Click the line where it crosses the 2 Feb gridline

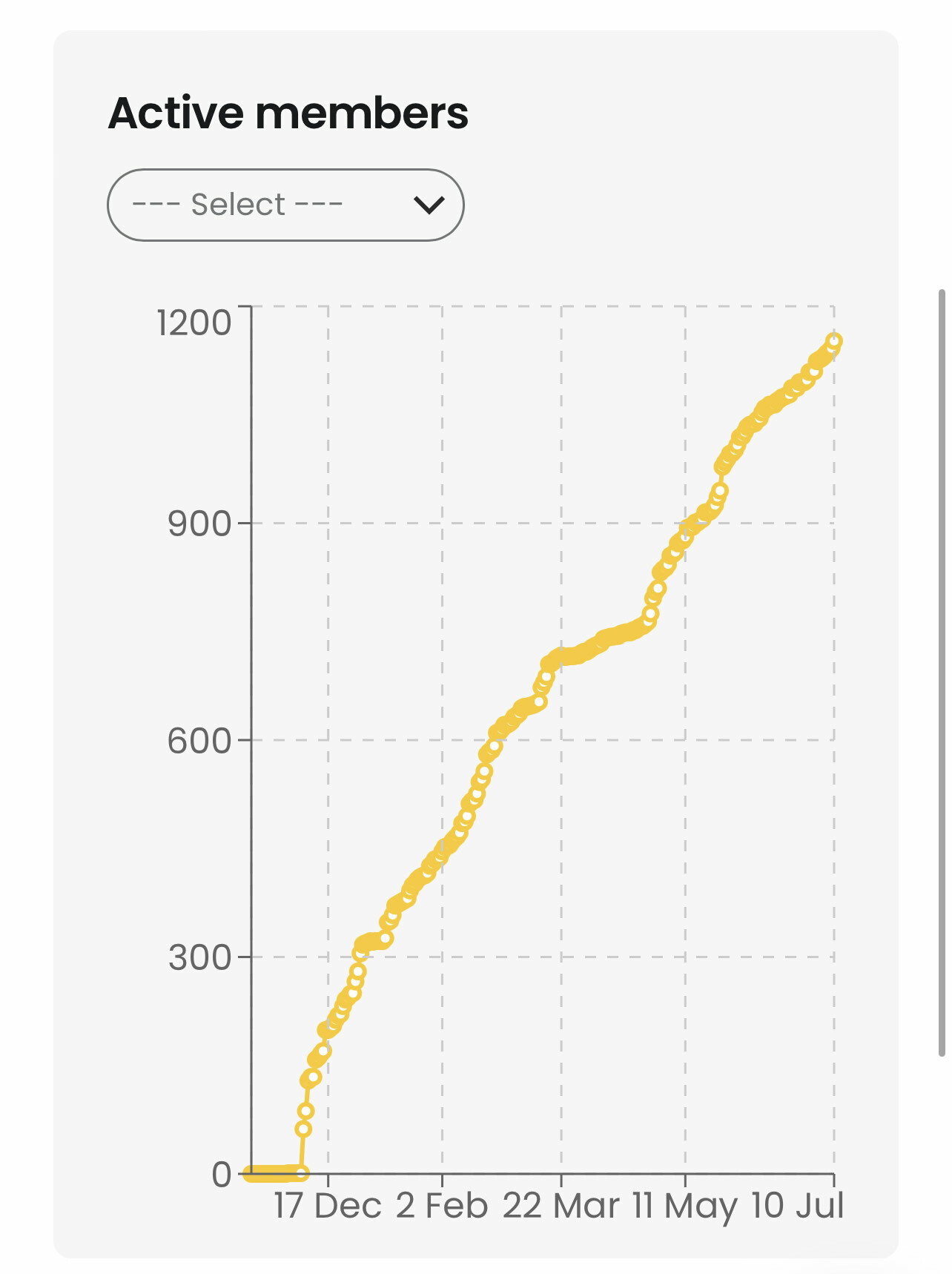point(442,851)
